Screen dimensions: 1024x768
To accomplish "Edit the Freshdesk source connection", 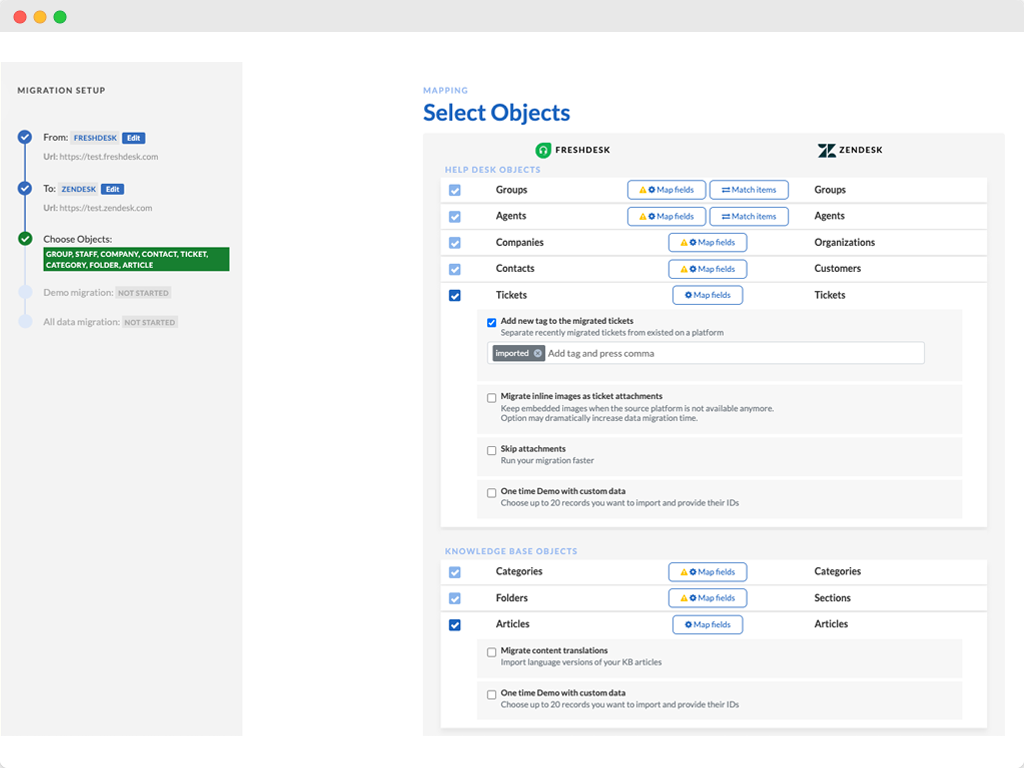I will click(x=134, y=138).
